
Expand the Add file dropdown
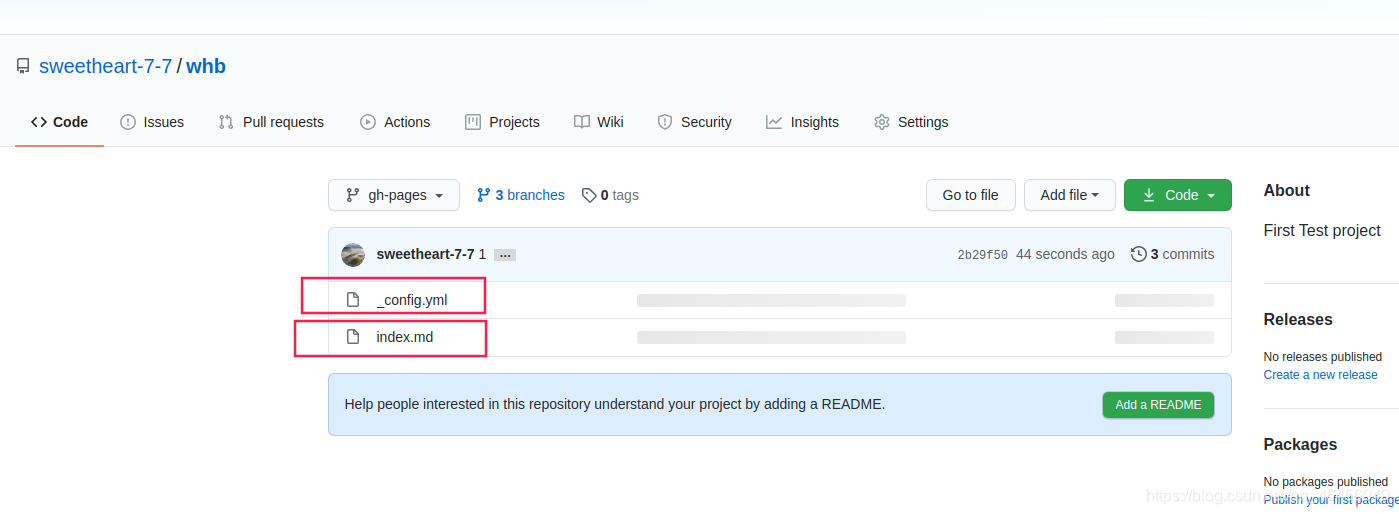tap(1069, 195)
